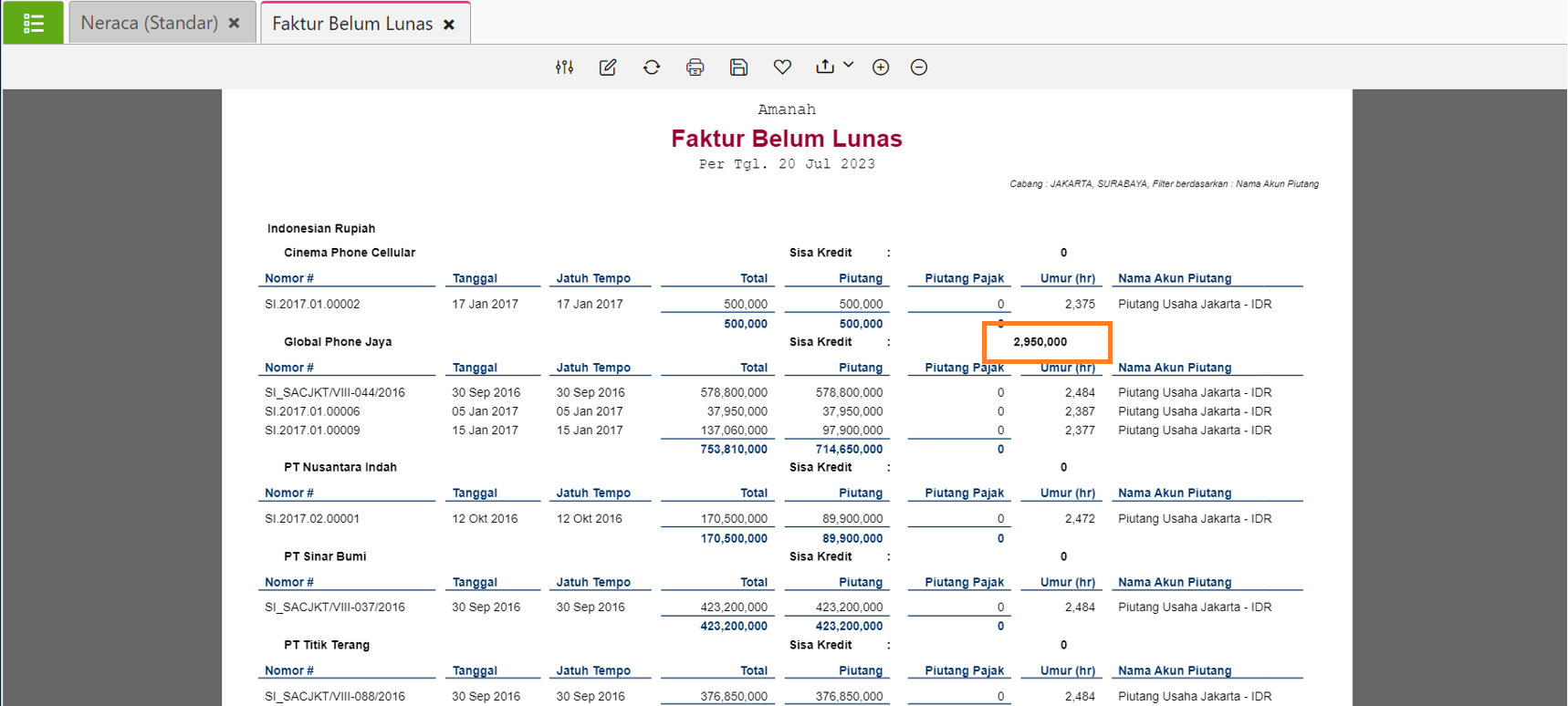Viewport: 1568px width, 706px height.
Task: Click the export upload icon
Action: tap(825, 67)
